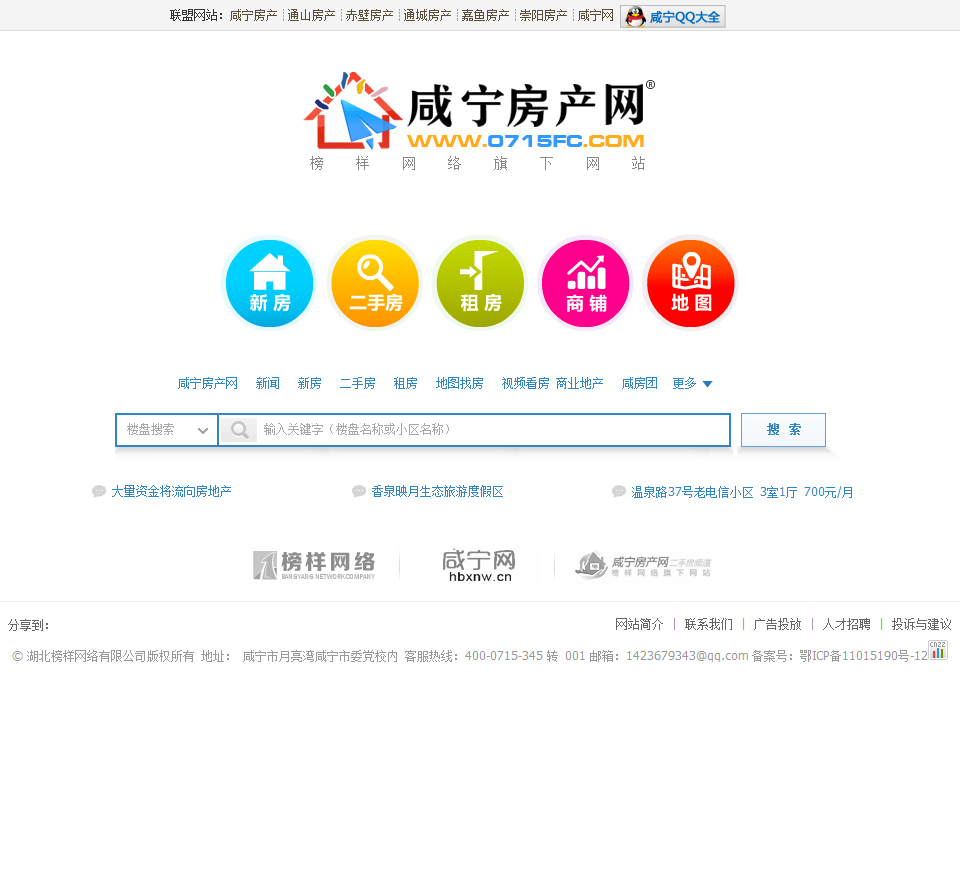Open the 联系我们 footer link
The width and height of the screenshot is (960, 873).
[708, 624]
